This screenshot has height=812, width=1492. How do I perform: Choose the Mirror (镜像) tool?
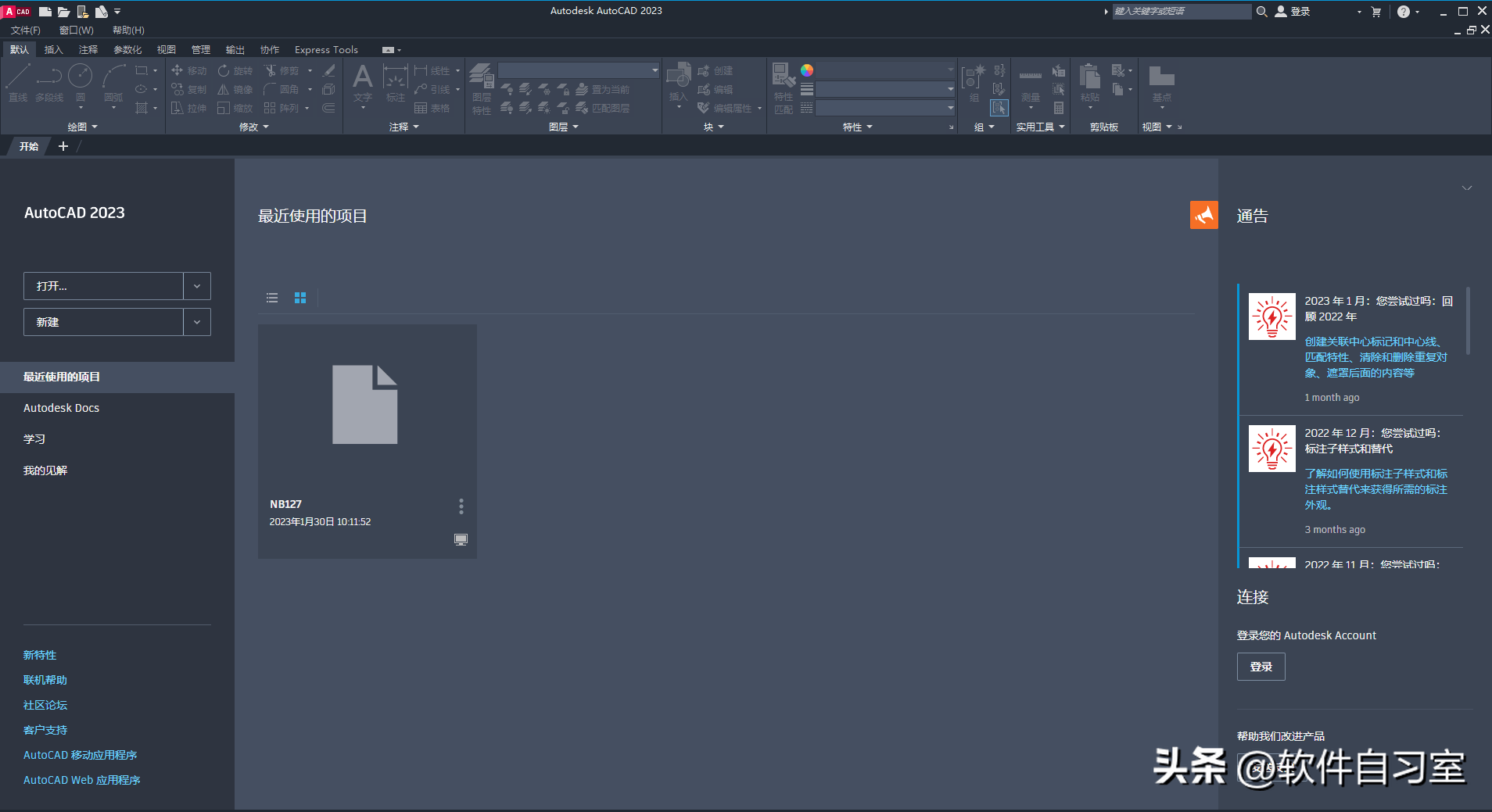235,89
